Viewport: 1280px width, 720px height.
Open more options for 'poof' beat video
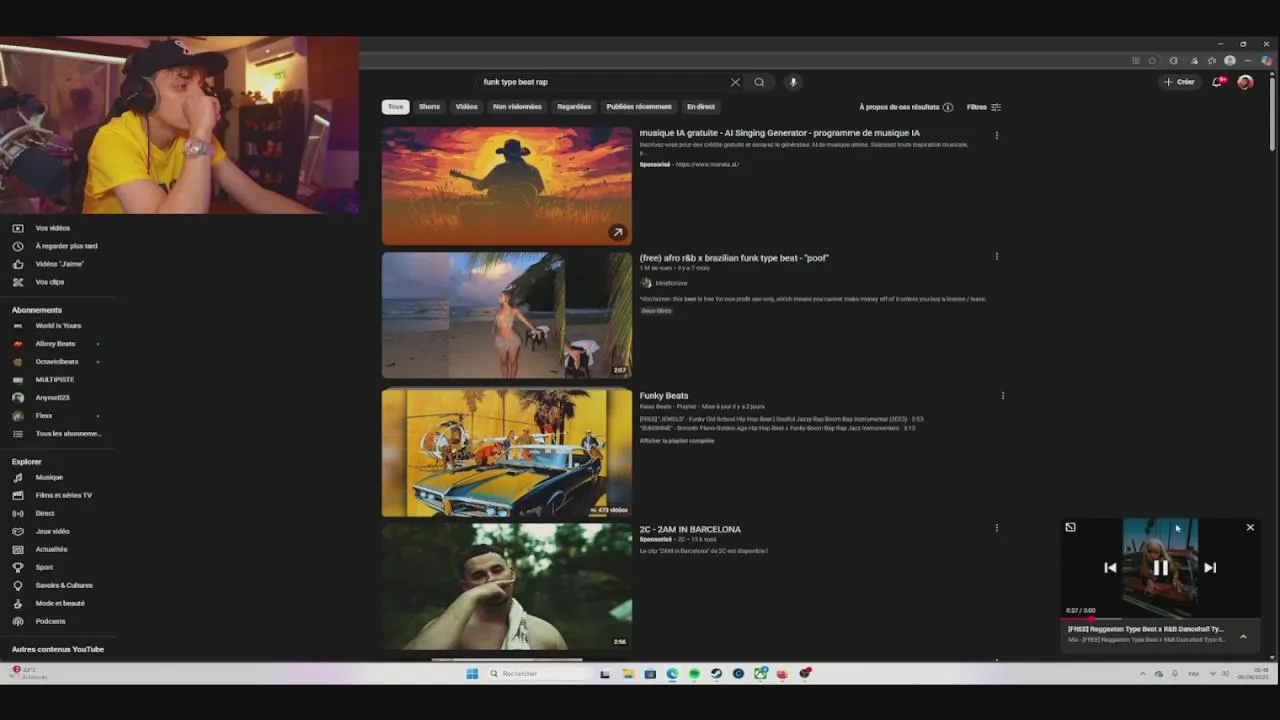(x=996, y=256)
